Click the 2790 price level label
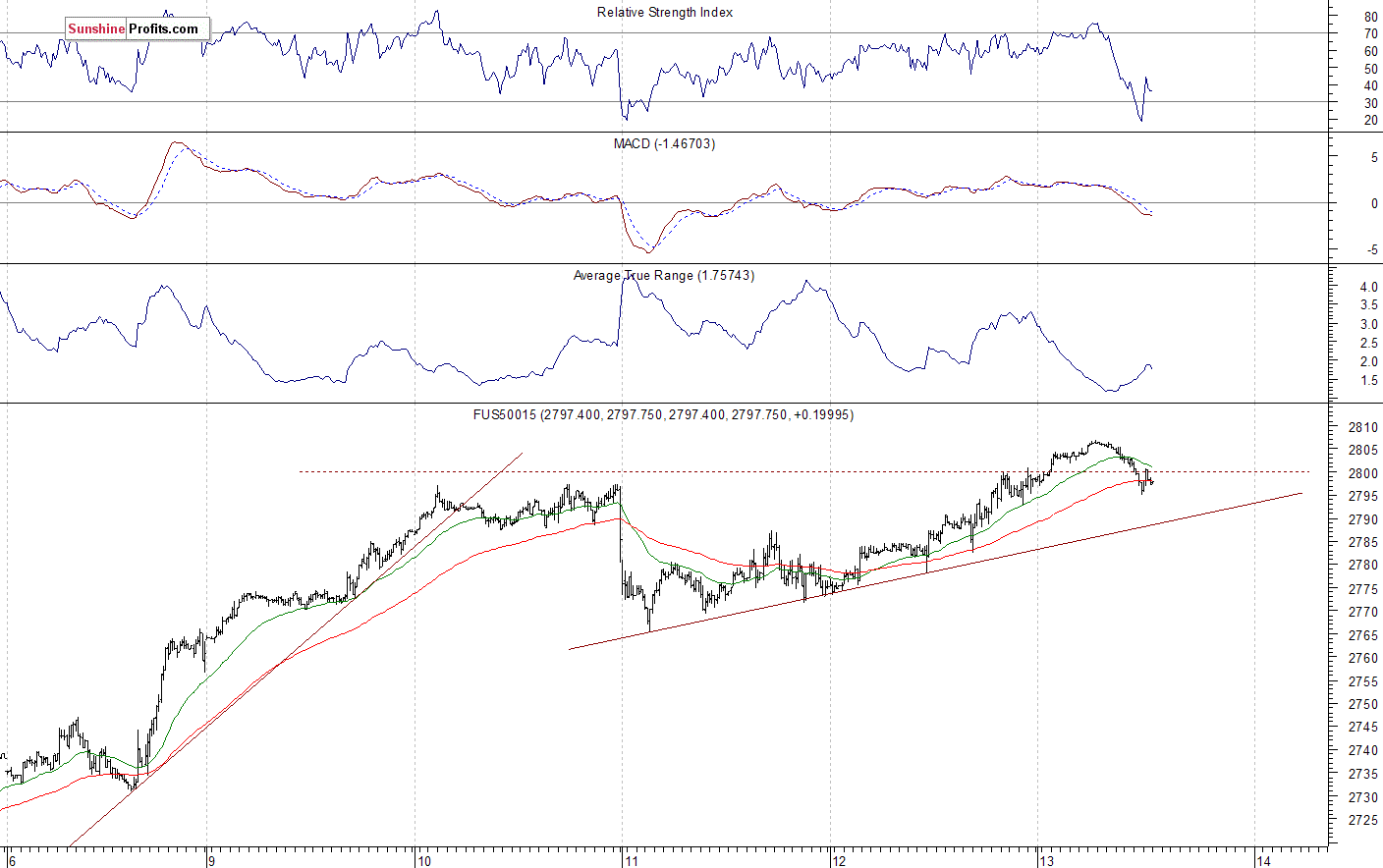Viewport: 1383px width, 868px height. tap(1362, 519)
